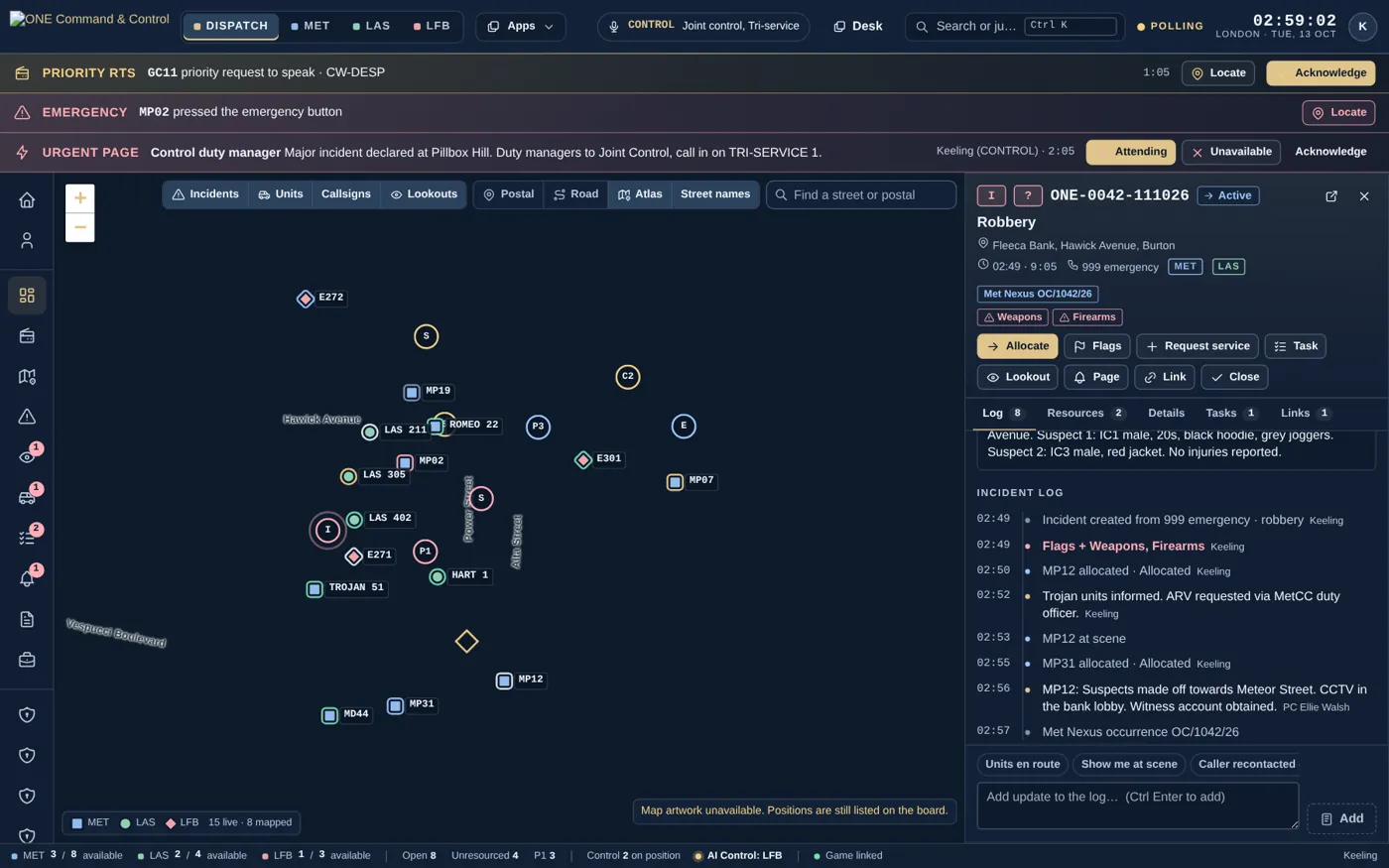Open the Tasks tab in incident panel

(x=1231, y=414)
